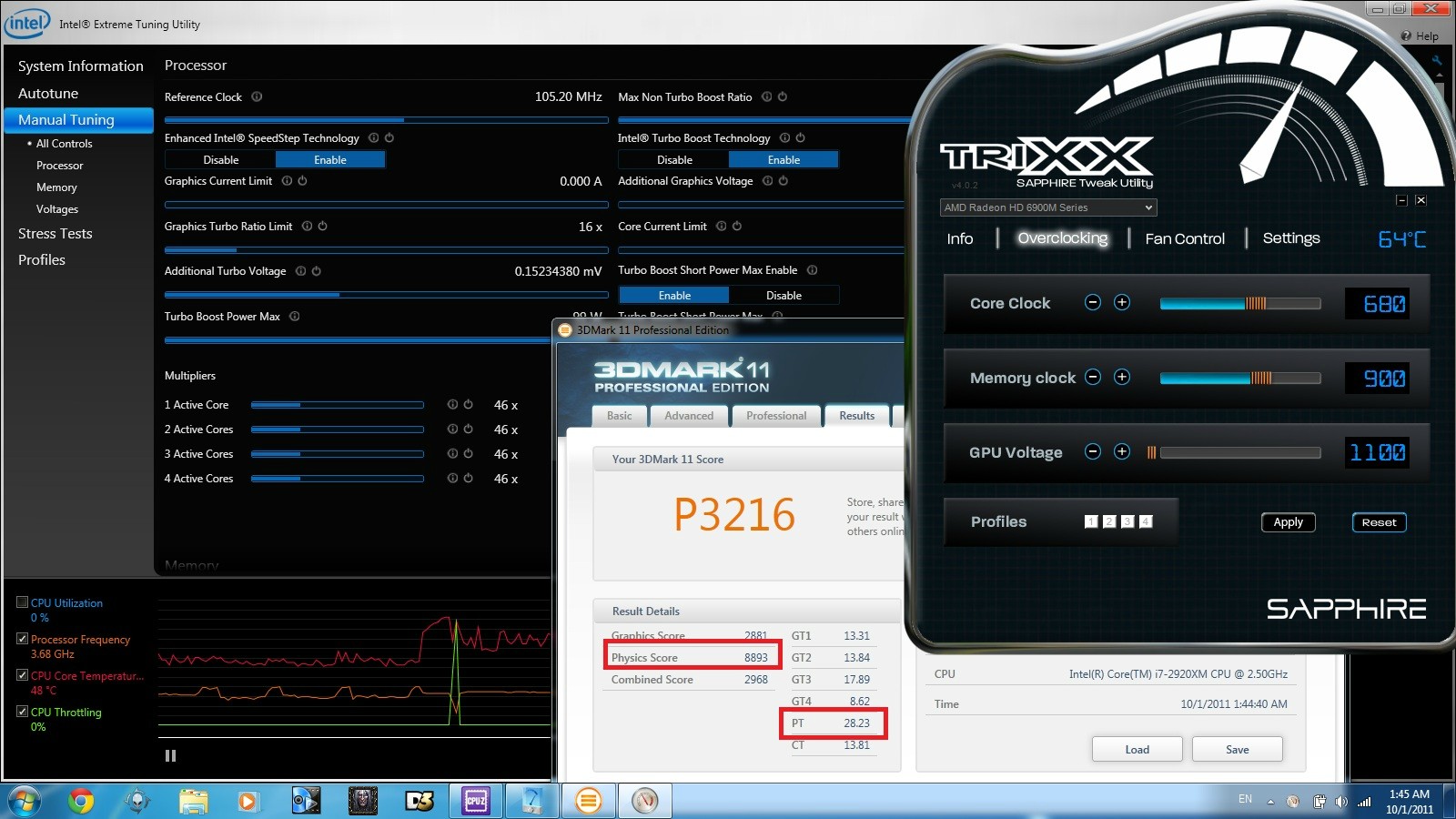Select TRIXX profile slot 1
This screenshot has height=819, width=1456.
point(1091,521)
